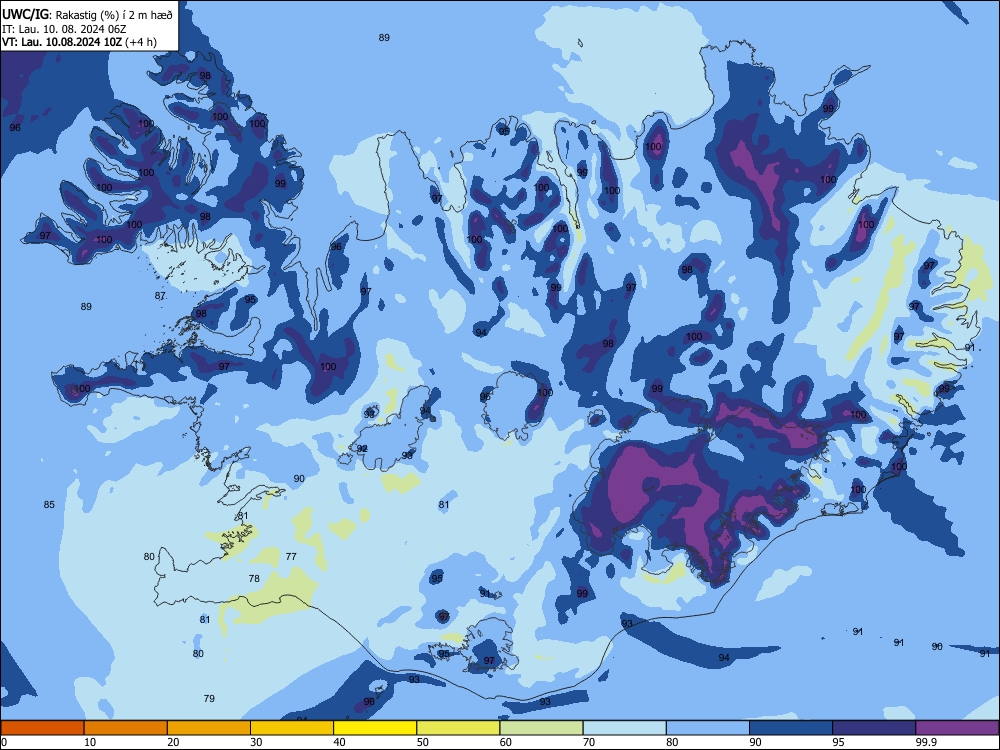Click the '50' legend scale label

[x=422, y=742]
